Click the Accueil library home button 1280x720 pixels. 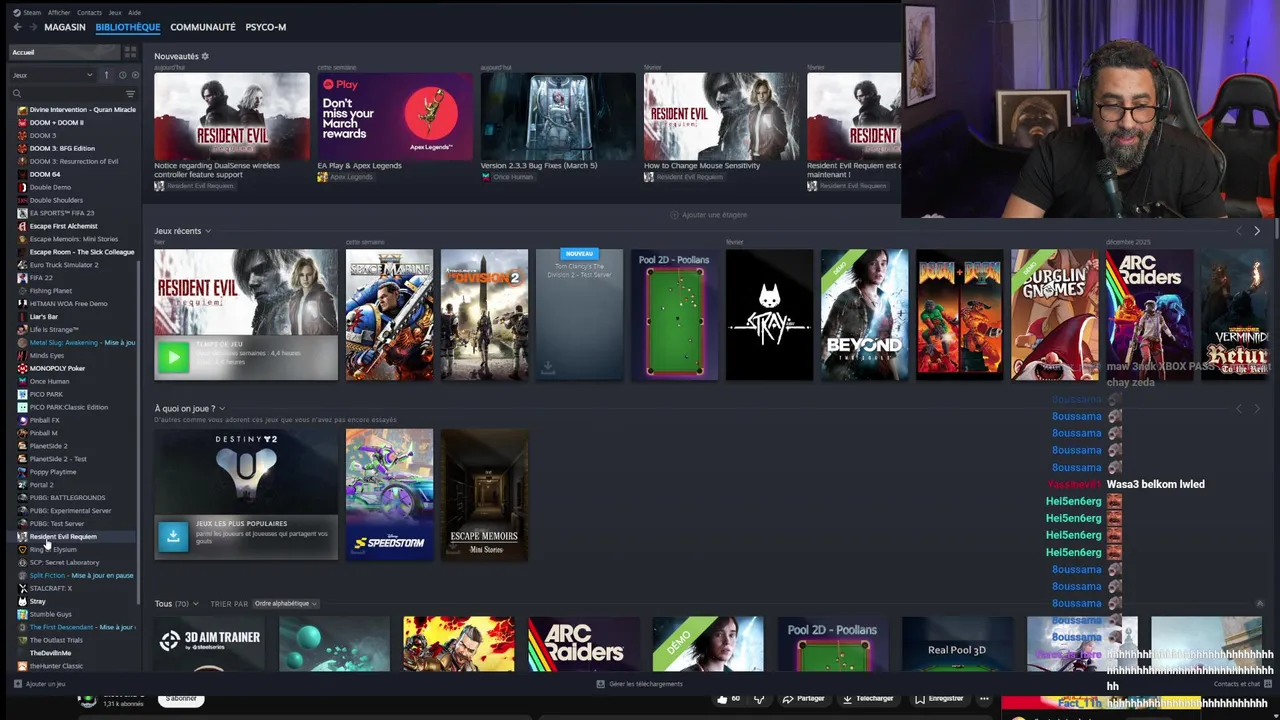tap(62, 52)
